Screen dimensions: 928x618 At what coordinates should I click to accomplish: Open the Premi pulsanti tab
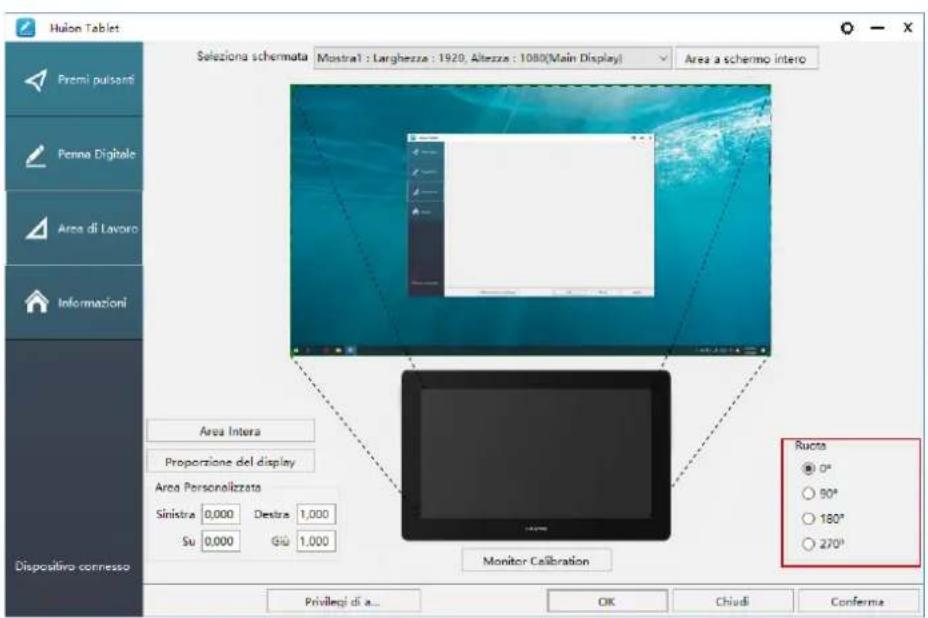coord(75,79)
